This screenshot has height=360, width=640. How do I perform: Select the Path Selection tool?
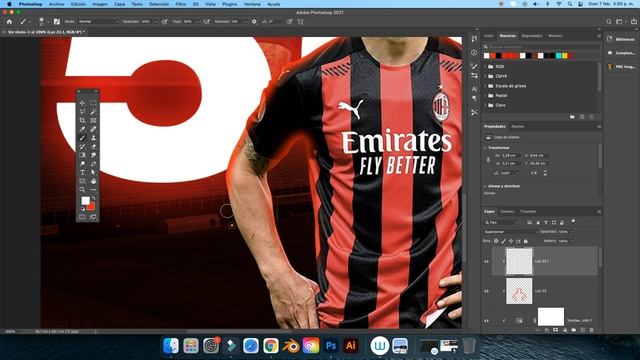coord(93,172)
